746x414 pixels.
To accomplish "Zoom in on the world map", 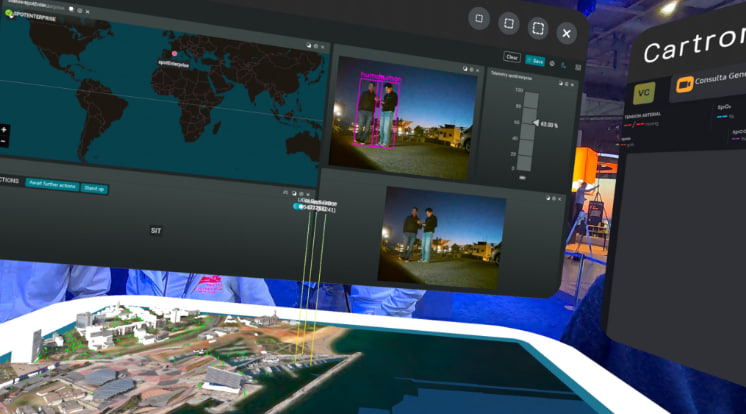I will coord(4,130).
